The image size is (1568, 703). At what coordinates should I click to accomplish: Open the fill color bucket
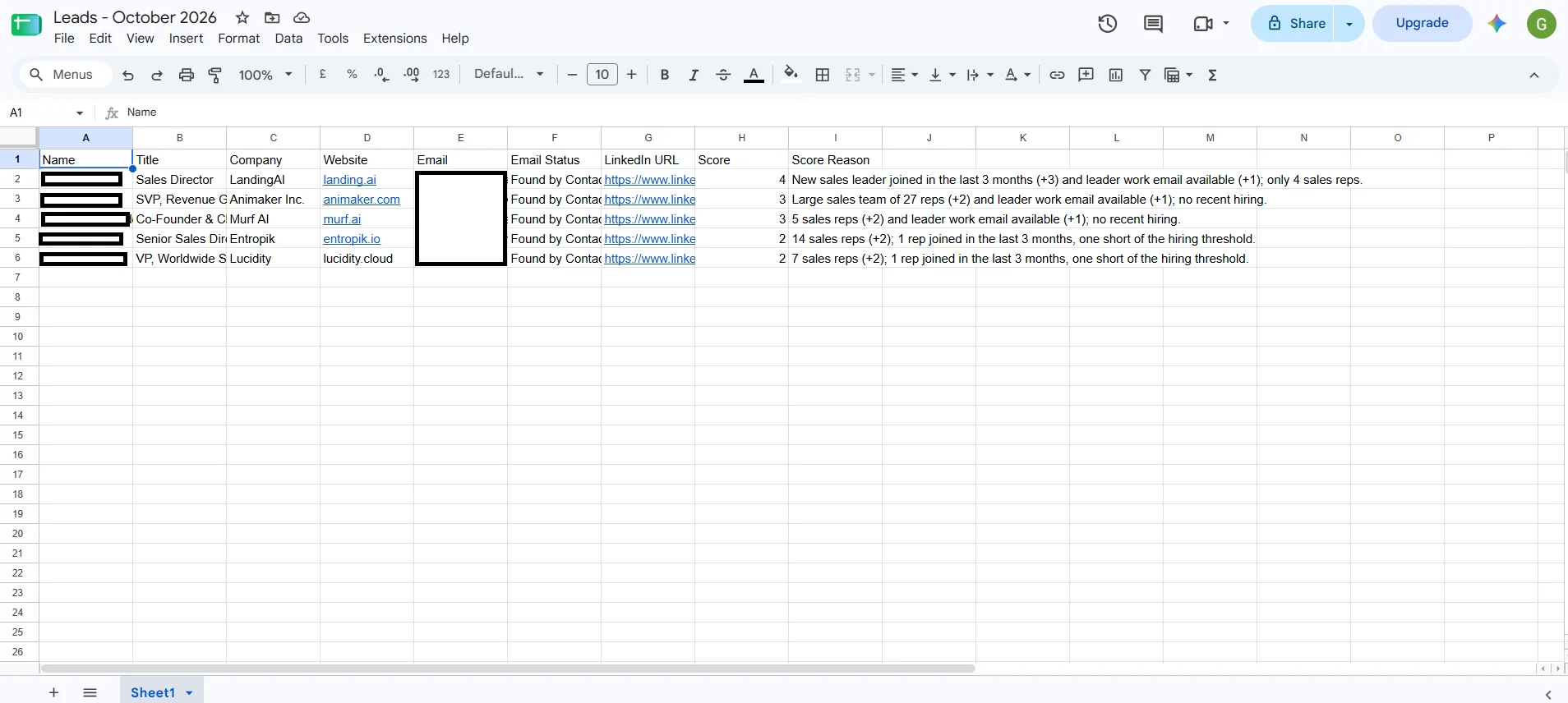791,74
